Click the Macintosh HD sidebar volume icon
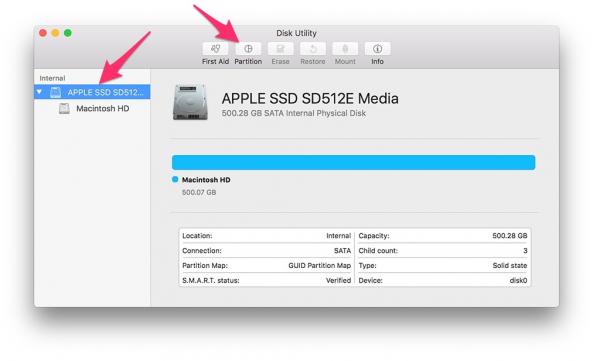 (64, 108)
